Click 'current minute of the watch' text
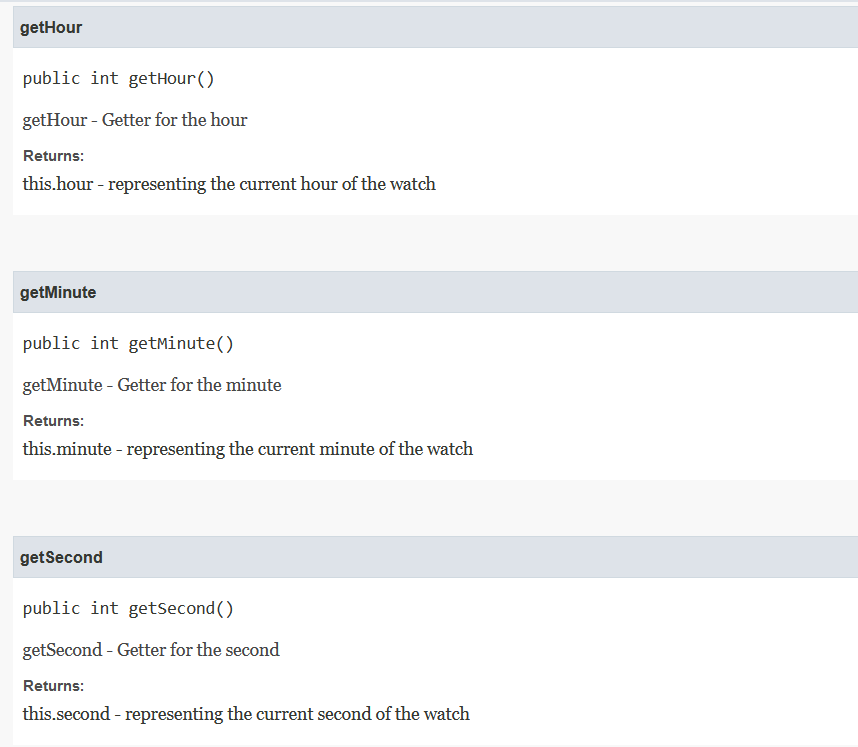858x747 pixels. coord(365,449)
